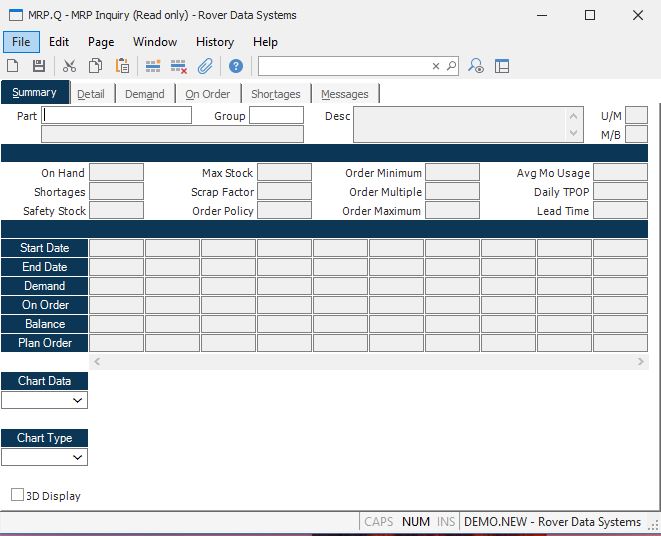The width and height of the screenshot is (661, 536).
Task: Click the magnifier button in search box
Action: [x=451, y=66]
